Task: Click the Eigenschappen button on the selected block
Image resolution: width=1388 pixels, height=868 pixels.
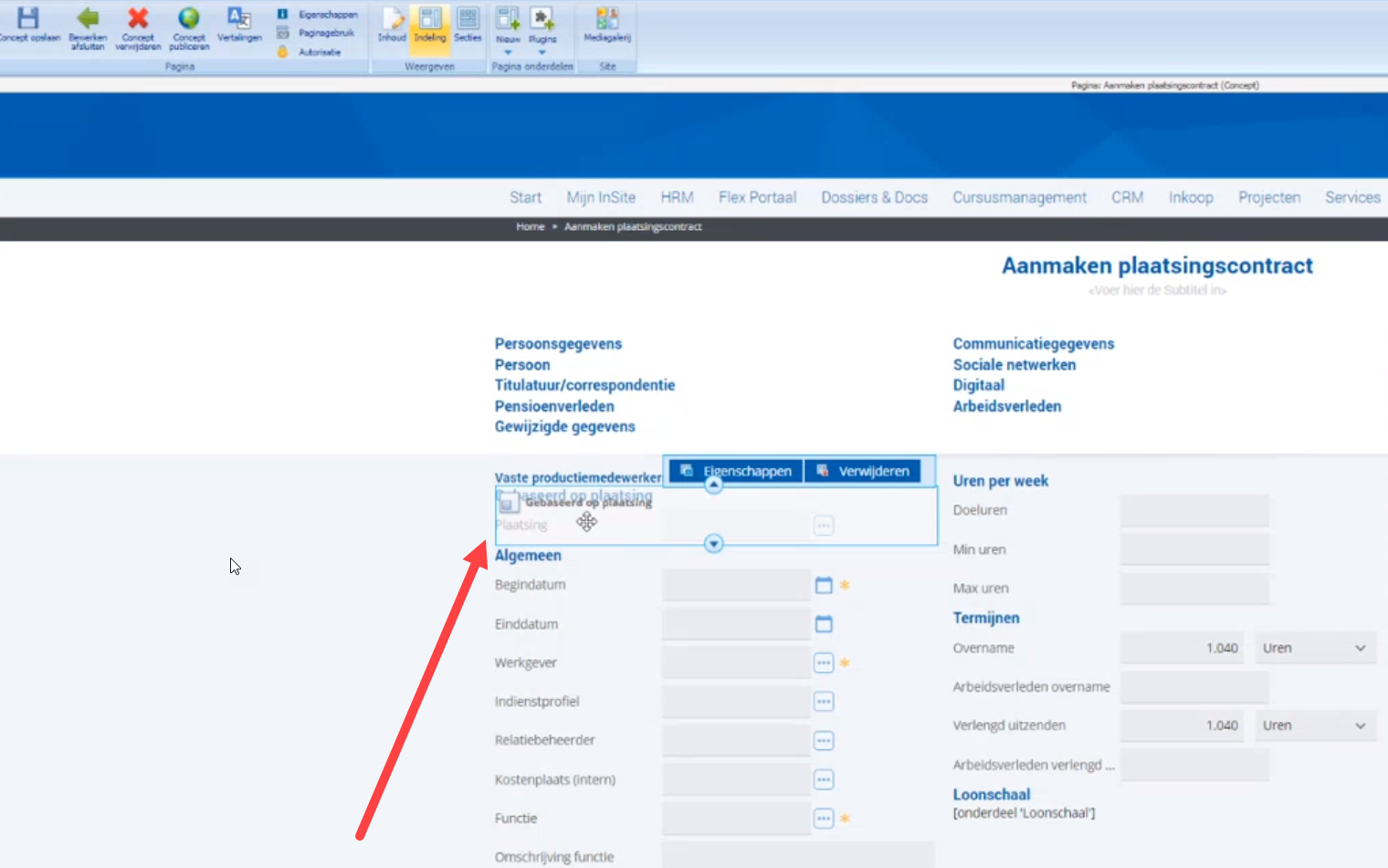Action: click(x=736, y=471)
